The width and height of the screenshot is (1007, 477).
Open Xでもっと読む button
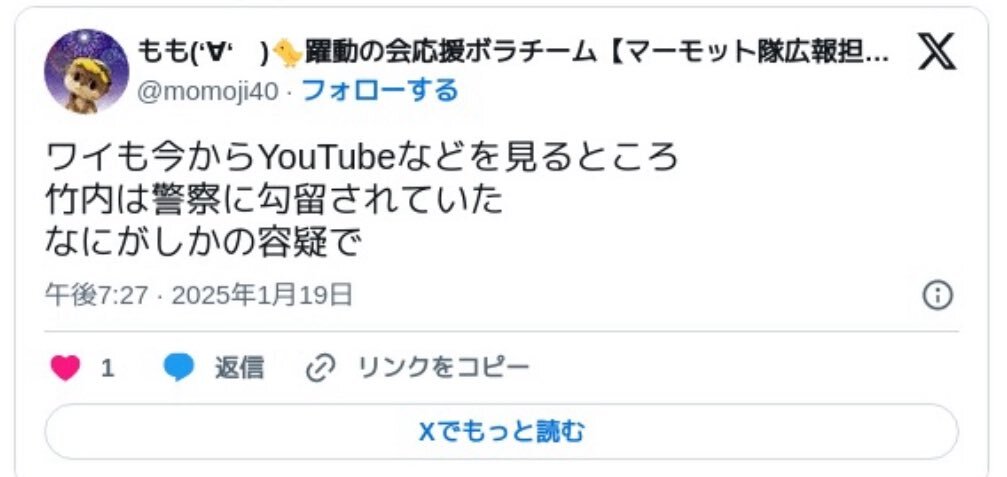click(x=502, y=431)
